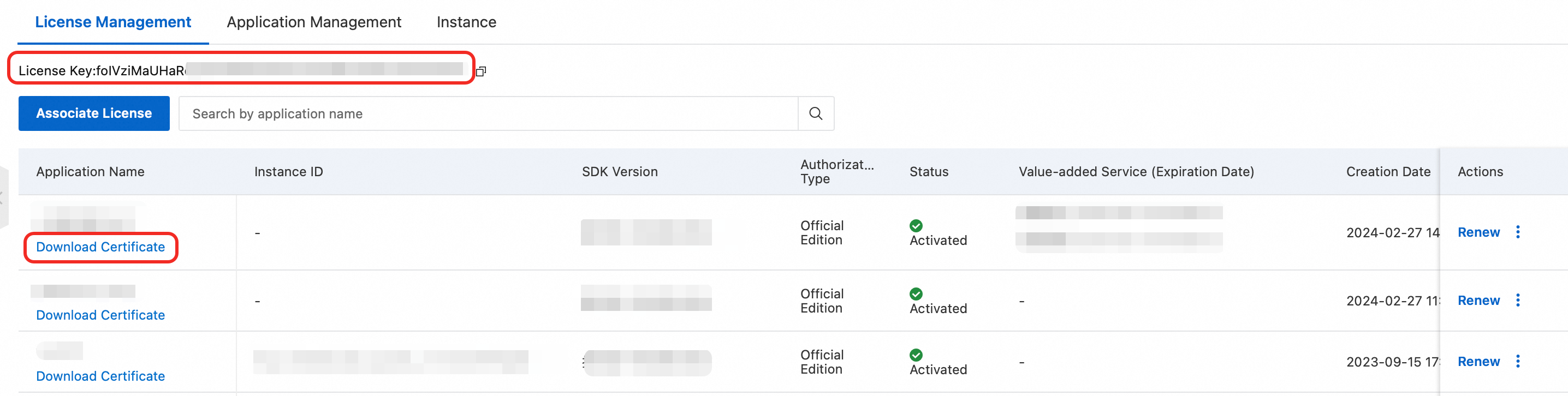Click the Activated check icon in 2023-09-15 row
Viewport: 1568px width, 396px height.
[x=916, y=355]
